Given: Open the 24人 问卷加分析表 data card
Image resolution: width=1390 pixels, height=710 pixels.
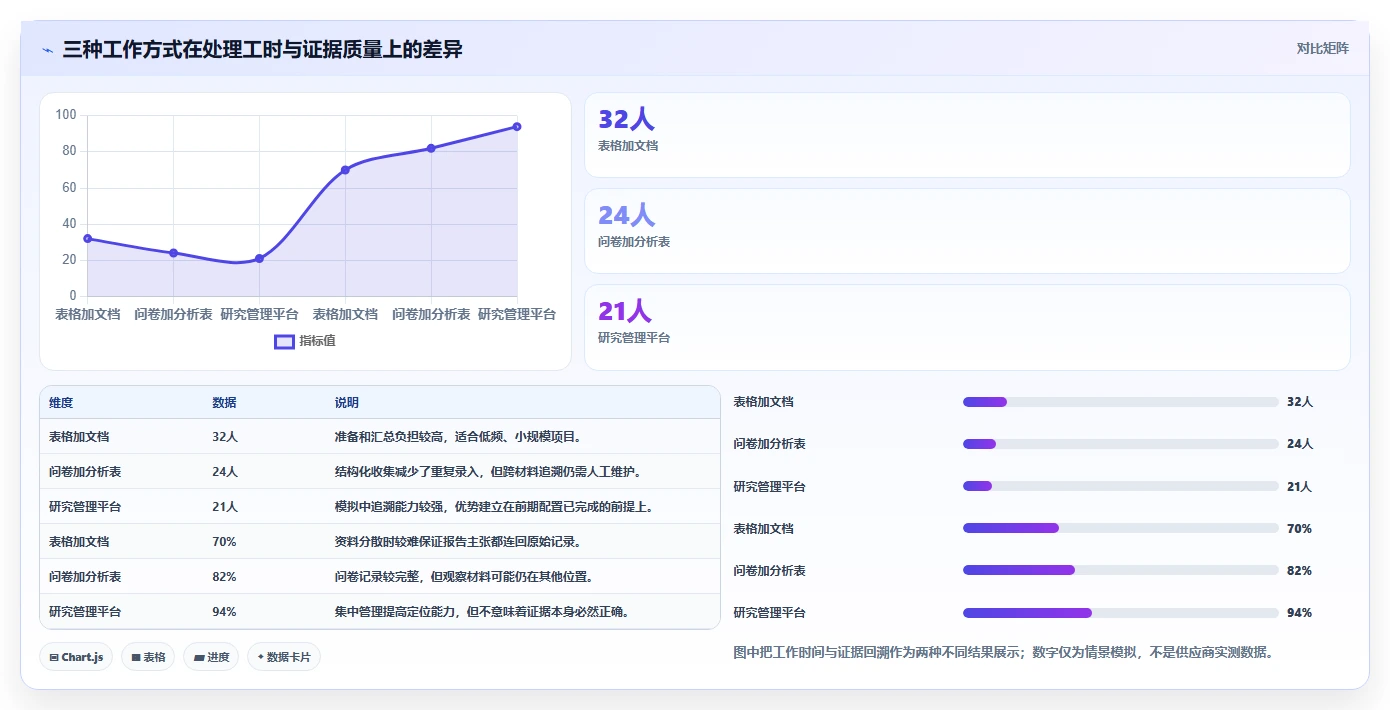Looking at the screenshot, I should pos(967,231).
